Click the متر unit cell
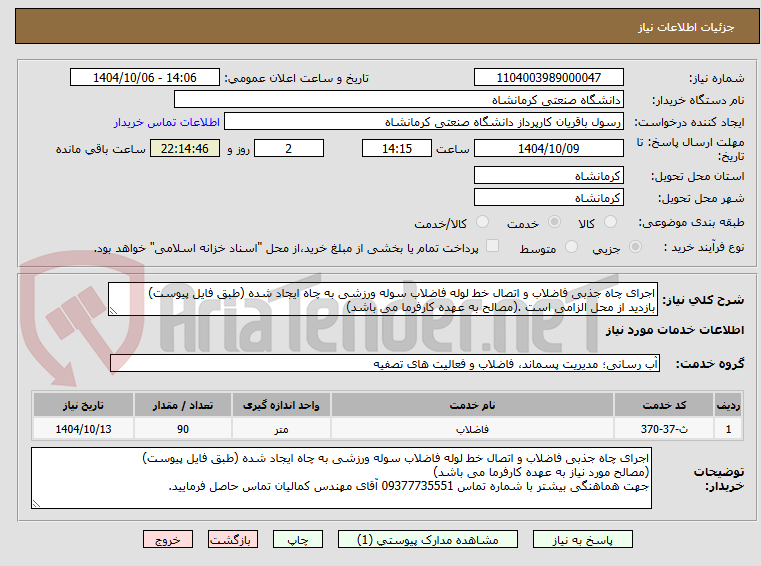This screenshot has height=566, width=761. coord(281,429)
